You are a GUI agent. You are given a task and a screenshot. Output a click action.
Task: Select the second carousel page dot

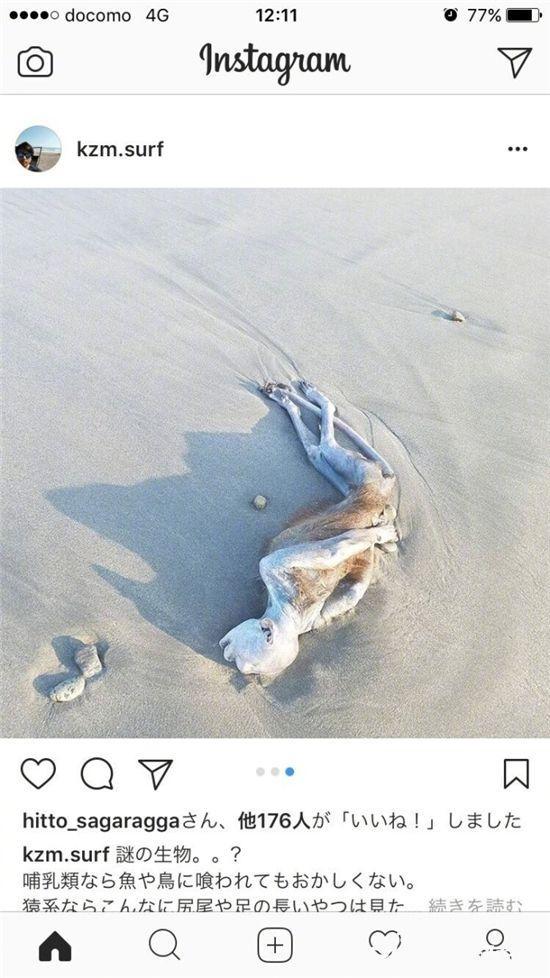point(275,772)
